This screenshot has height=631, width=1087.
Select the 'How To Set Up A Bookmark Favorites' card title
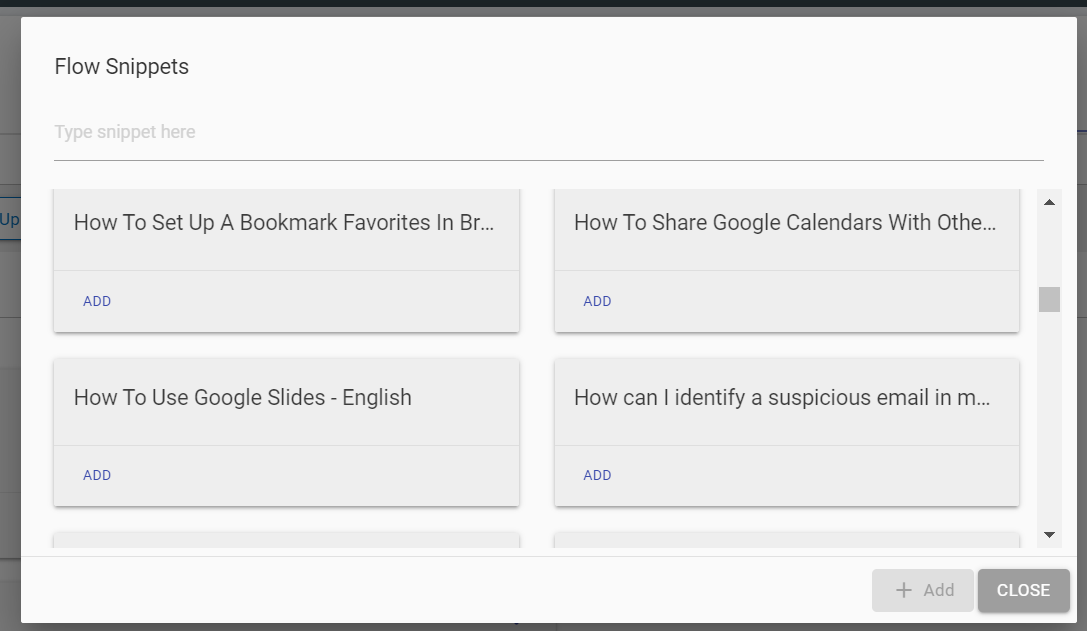[x=284, y=223]
